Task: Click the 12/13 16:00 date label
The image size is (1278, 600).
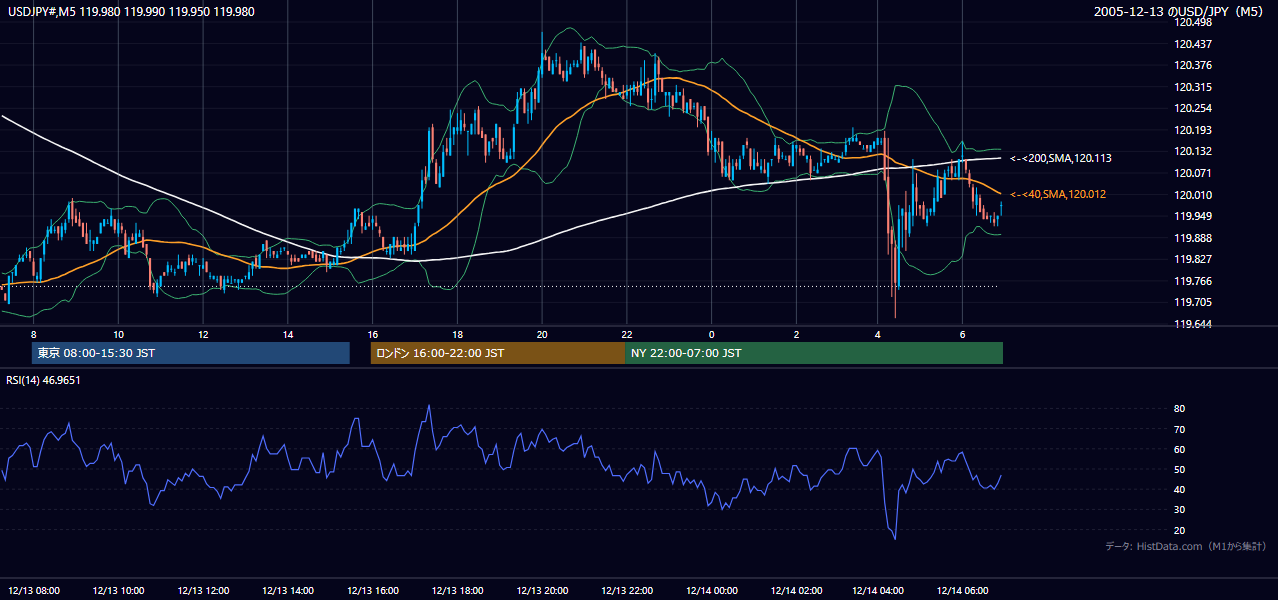Action: (373, 590)
